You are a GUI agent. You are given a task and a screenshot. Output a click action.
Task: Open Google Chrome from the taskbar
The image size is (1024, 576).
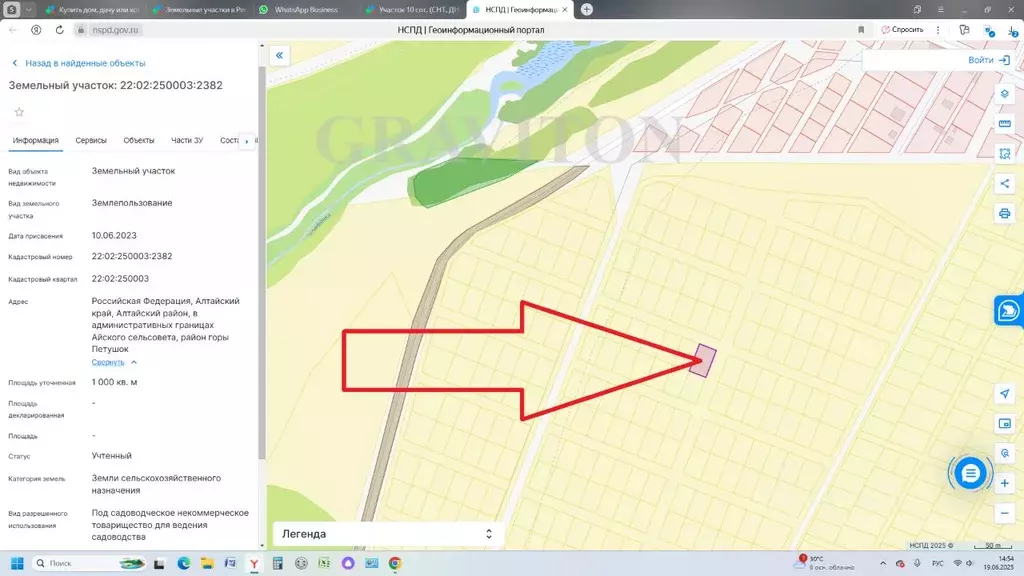click(x=395, y=563)
